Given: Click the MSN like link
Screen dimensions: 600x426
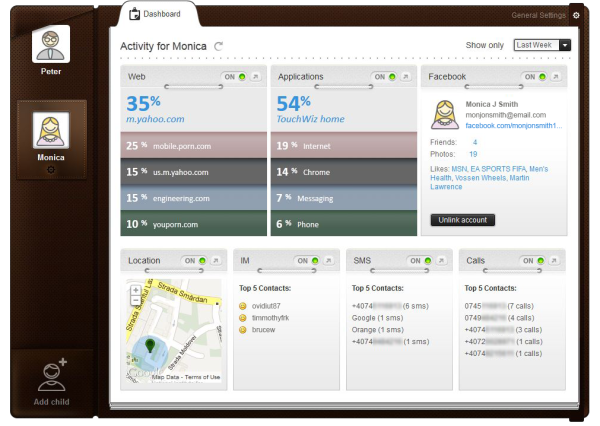Looking at the screenshot, I should coord(459,169).
